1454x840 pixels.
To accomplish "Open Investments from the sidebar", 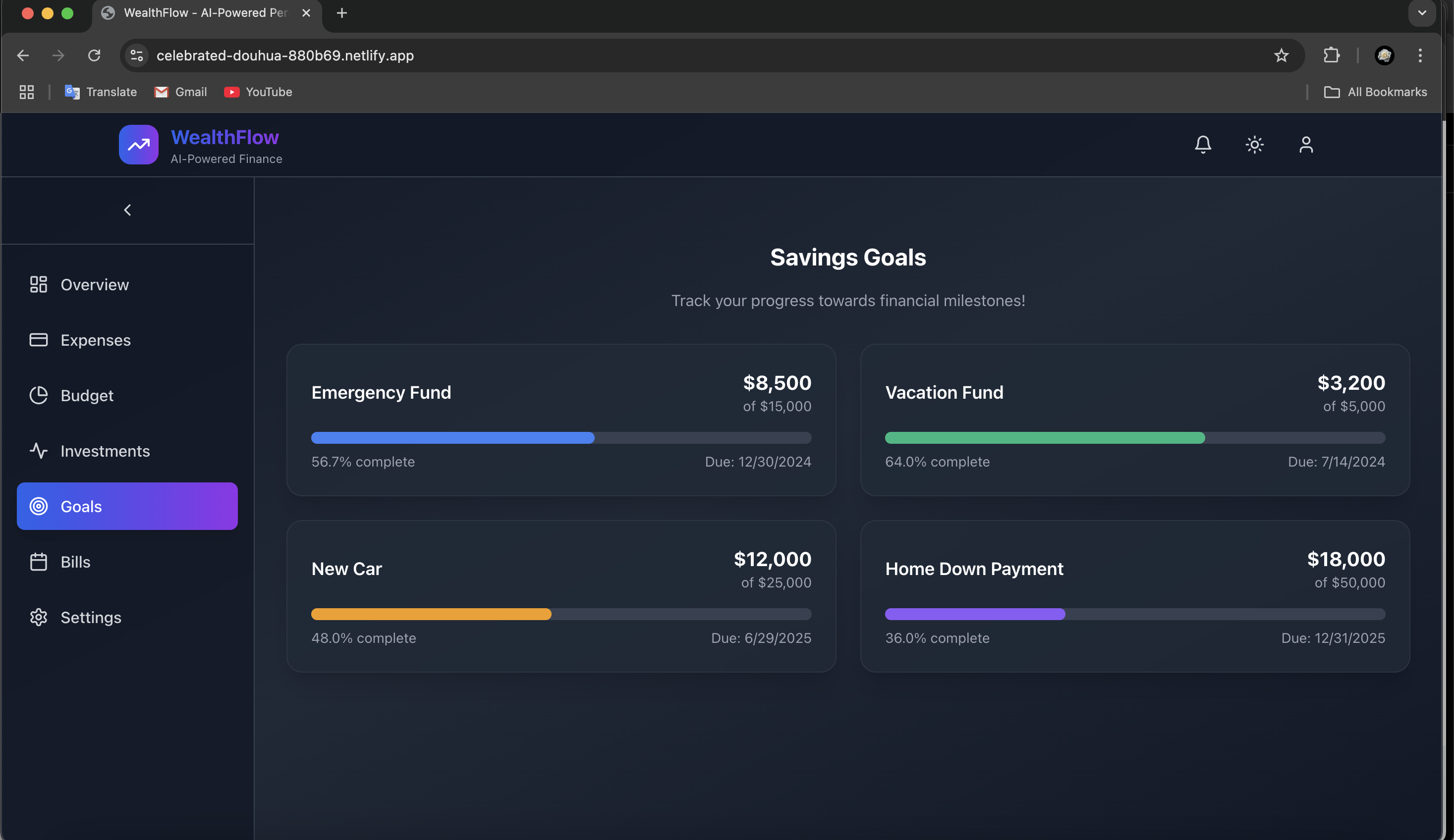I will [105, 451].
